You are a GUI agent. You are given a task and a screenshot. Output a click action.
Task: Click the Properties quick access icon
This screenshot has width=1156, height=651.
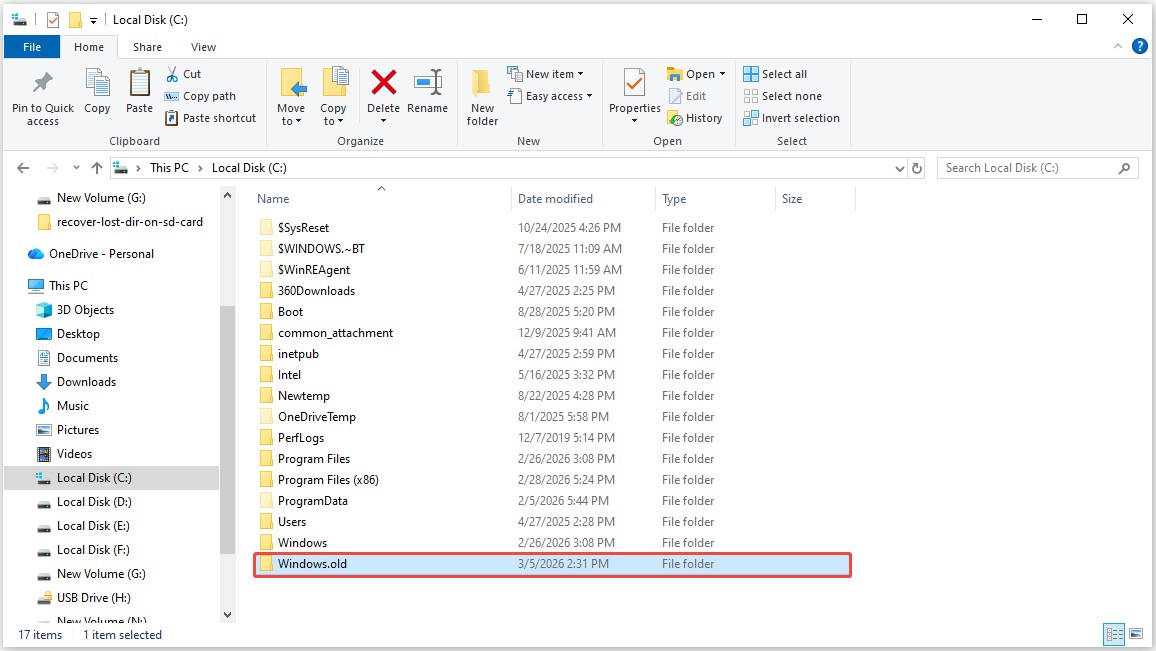coord(53,20)
